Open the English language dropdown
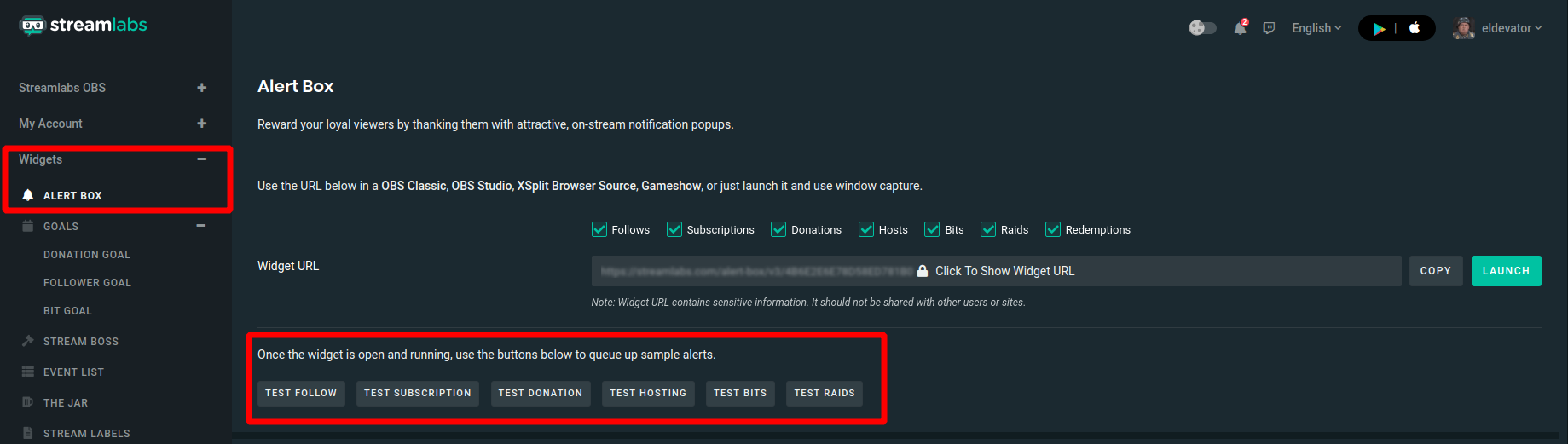Image resolution: width=1568 pixels, height=444 pixels. 1316,28
